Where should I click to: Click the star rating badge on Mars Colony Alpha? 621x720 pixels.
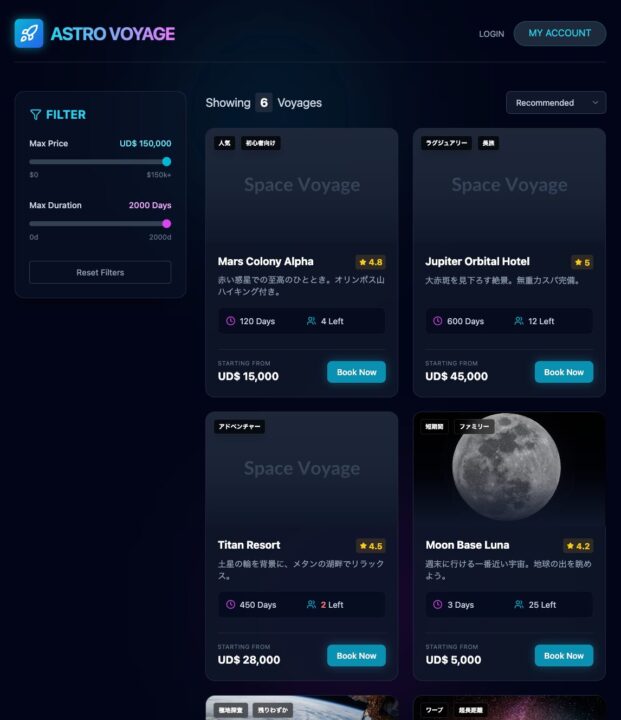tap(370, 262)
